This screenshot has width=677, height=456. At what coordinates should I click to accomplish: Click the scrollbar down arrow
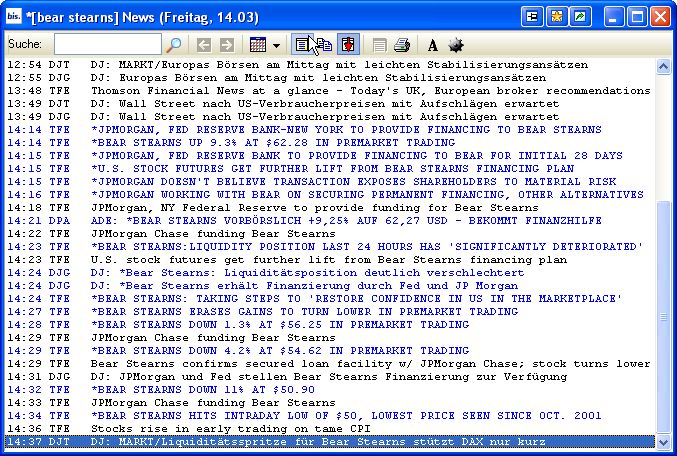(663, 442)
